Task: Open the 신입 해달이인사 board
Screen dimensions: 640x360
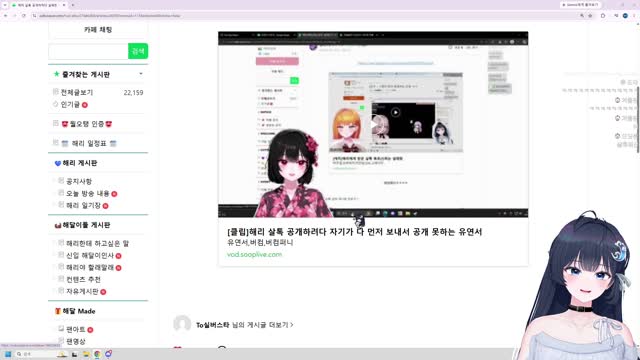Action: click(90, 256)
